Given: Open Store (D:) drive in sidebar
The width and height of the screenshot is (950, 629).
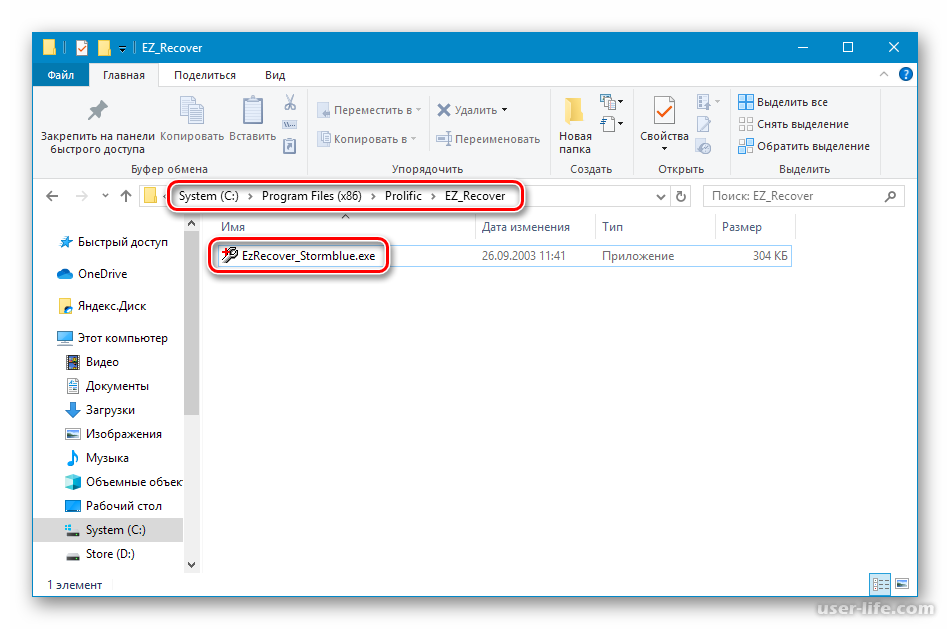Looking at the screenshot, I should point(100,554).
